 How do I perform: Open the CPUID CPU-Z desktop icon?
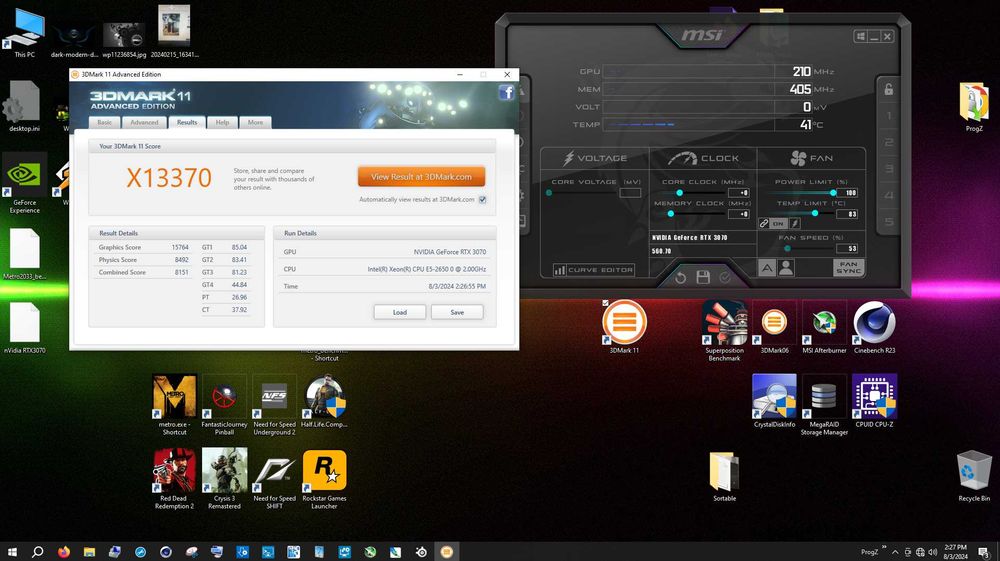click(874, 400)
